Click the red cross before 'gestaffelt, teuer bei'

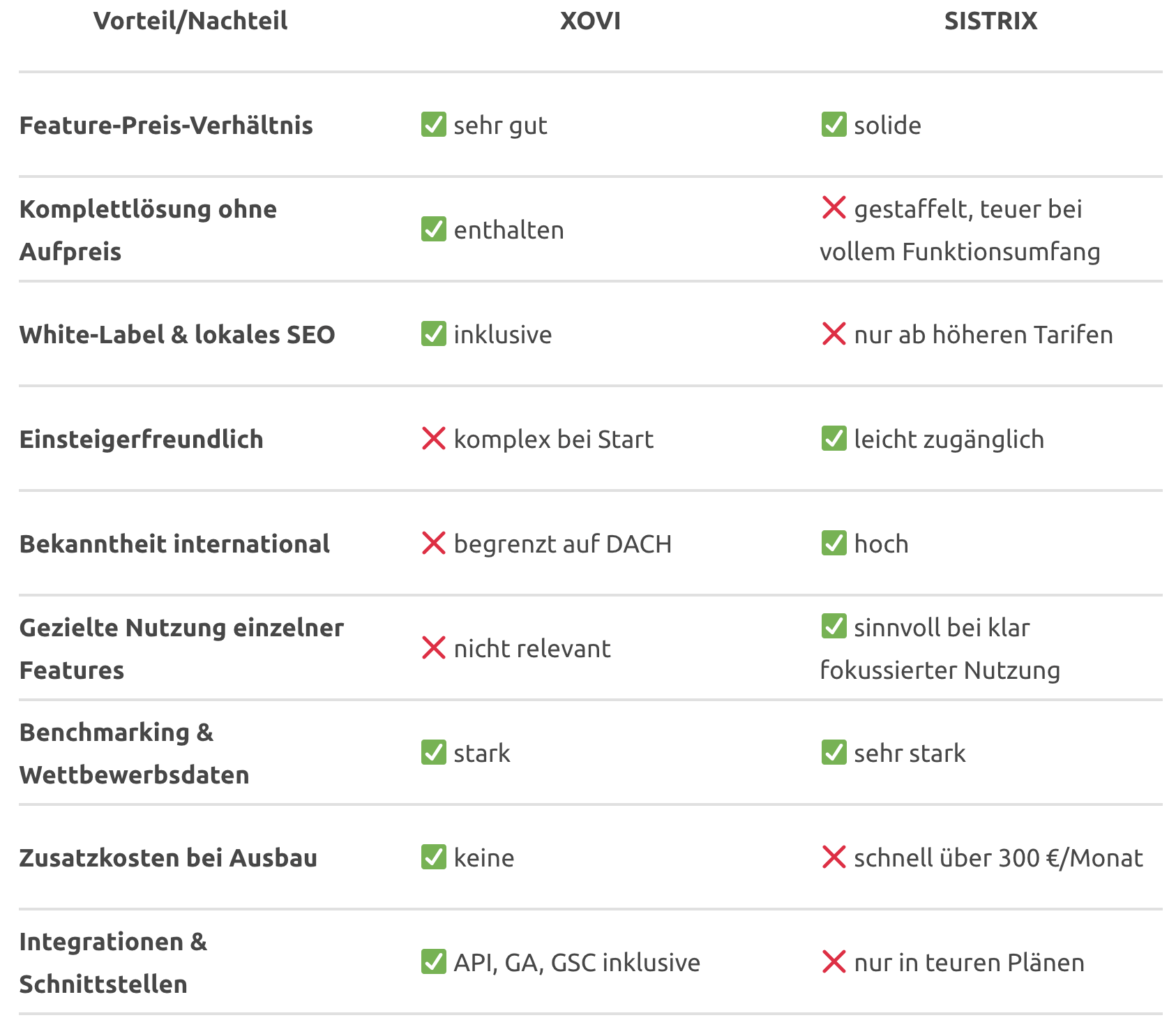coord(834,208)
